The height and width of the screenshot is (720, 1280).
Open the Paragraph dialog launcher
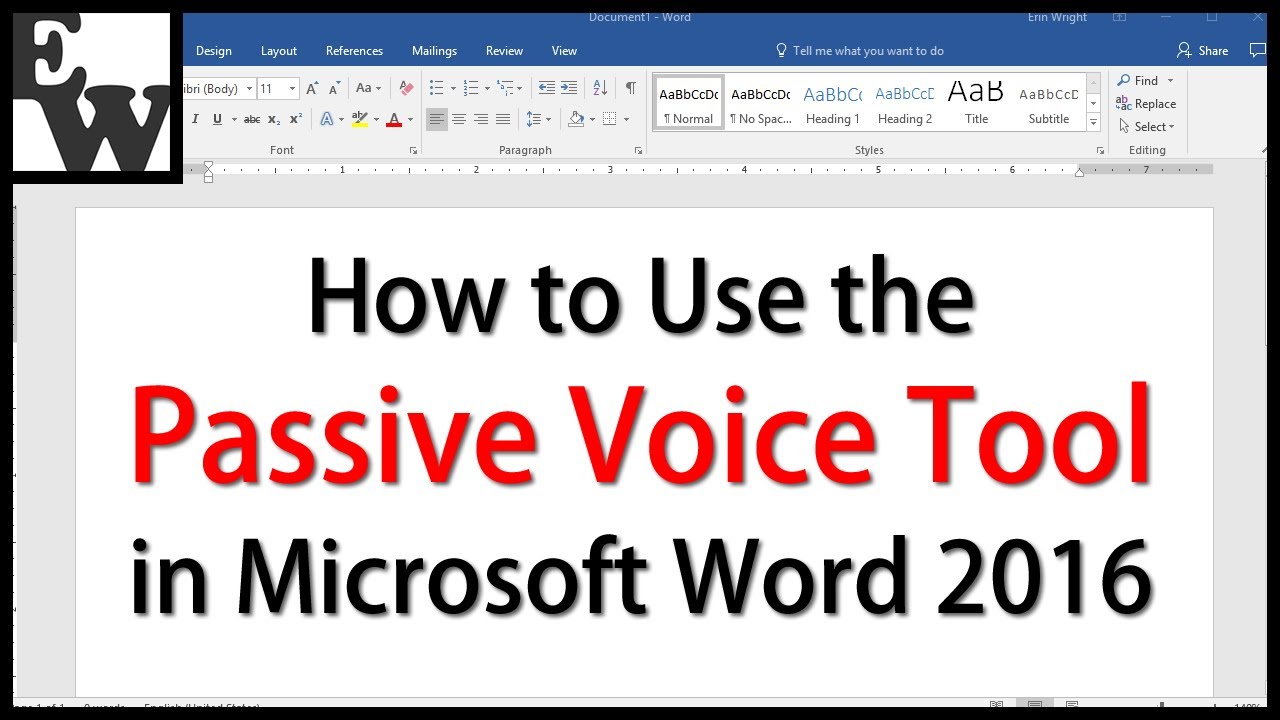[x=638, y=151]
